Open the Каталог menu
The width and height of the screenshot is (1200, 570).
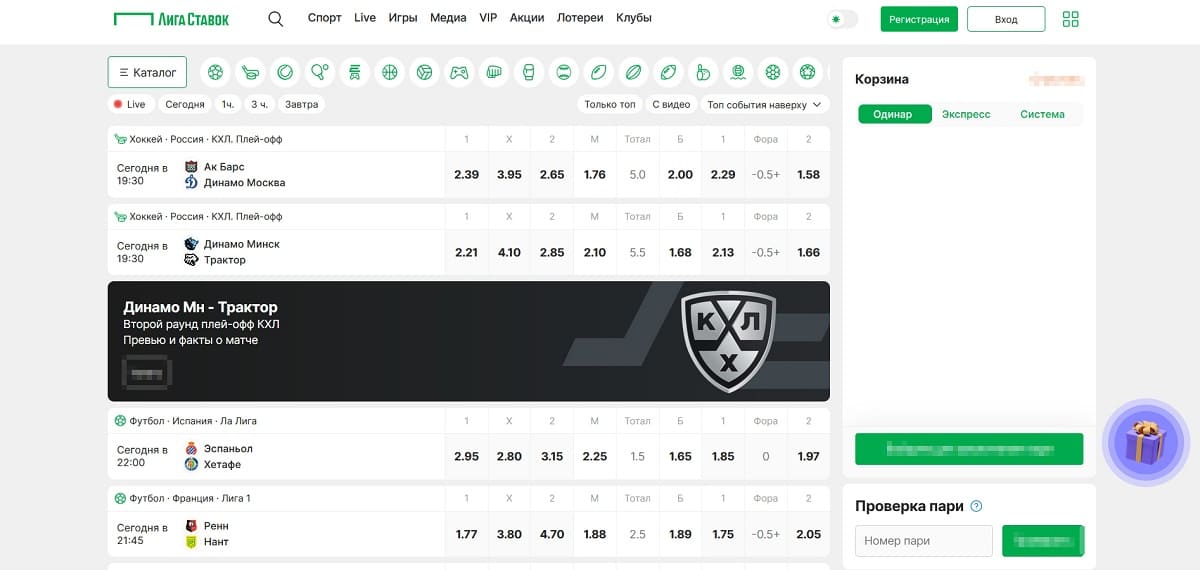click(x=147, y=72)
